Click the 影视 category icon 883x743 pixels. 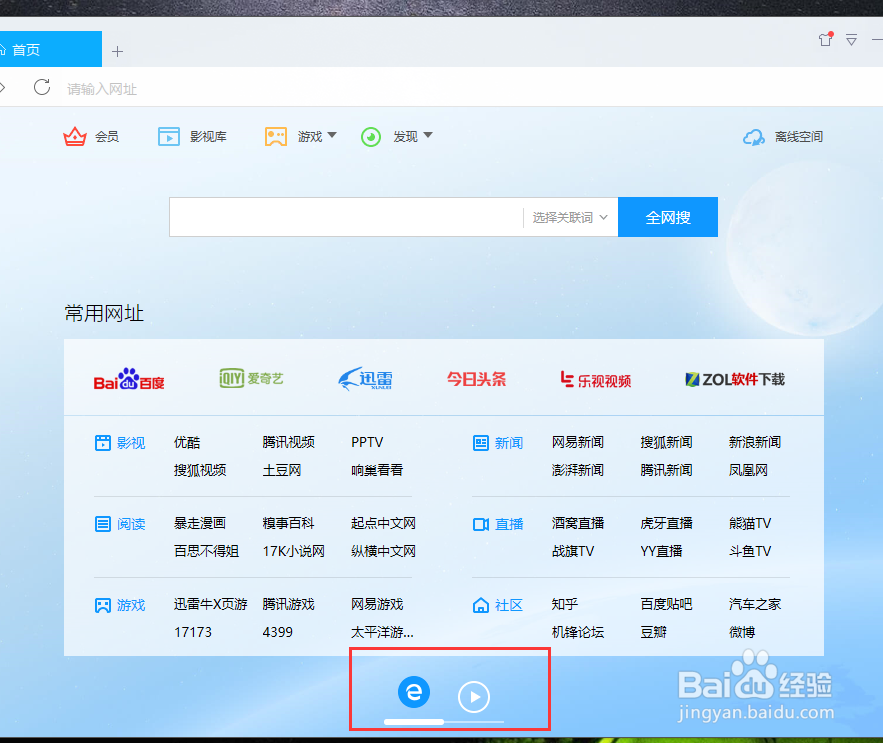(x=103, y=443)
